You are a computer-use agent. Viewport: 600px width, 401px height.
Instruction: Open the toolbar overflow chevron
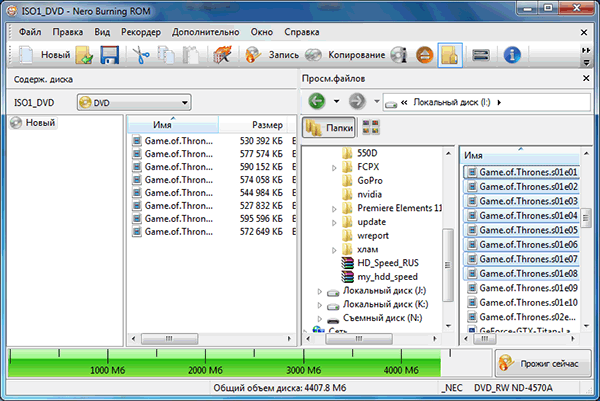[586, 50]
